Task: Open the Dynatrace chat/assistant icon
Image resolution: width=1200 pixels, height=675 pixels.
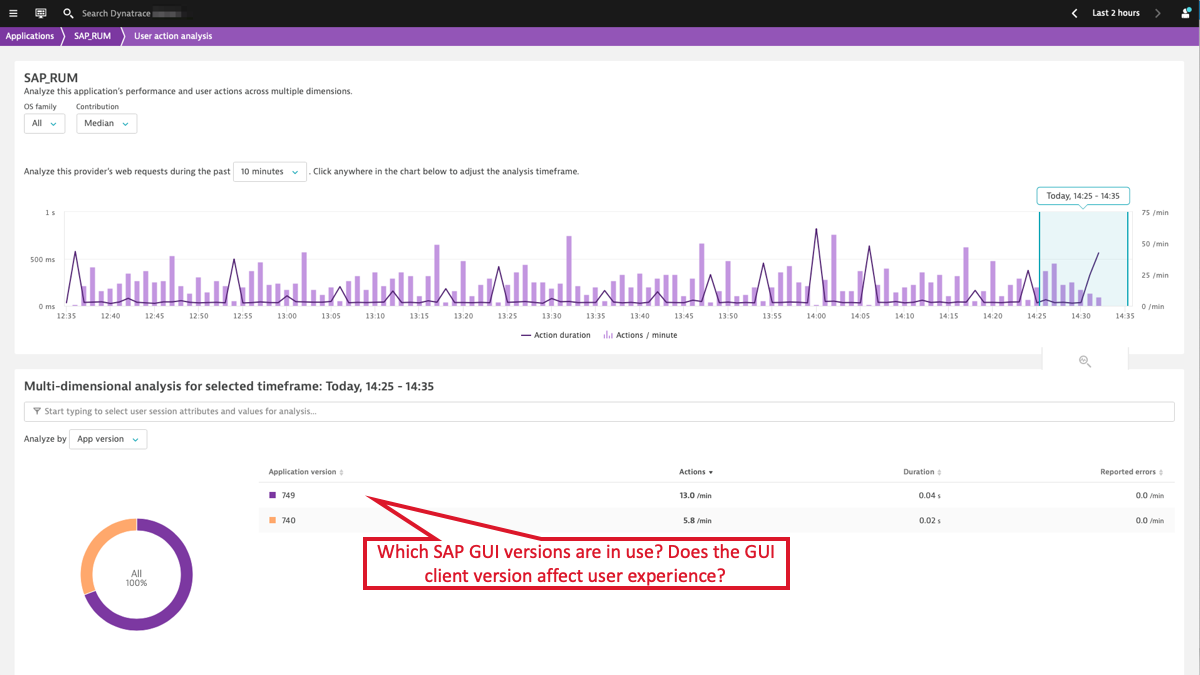Action: point(41,13)
